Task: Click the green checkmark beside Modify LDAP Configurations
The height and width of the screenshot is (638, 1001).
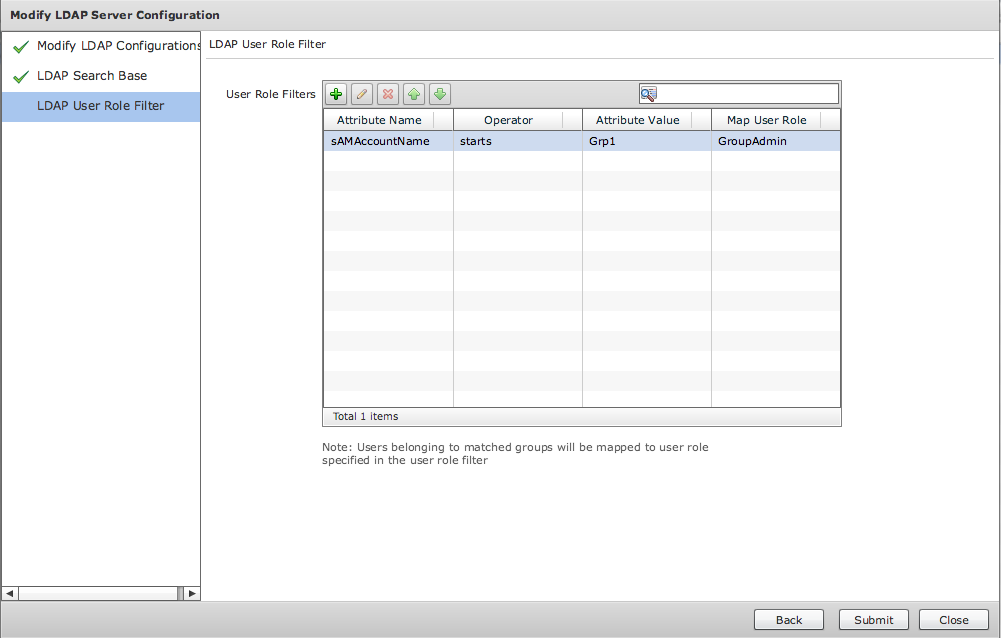Action: click(x=21, y=47)
